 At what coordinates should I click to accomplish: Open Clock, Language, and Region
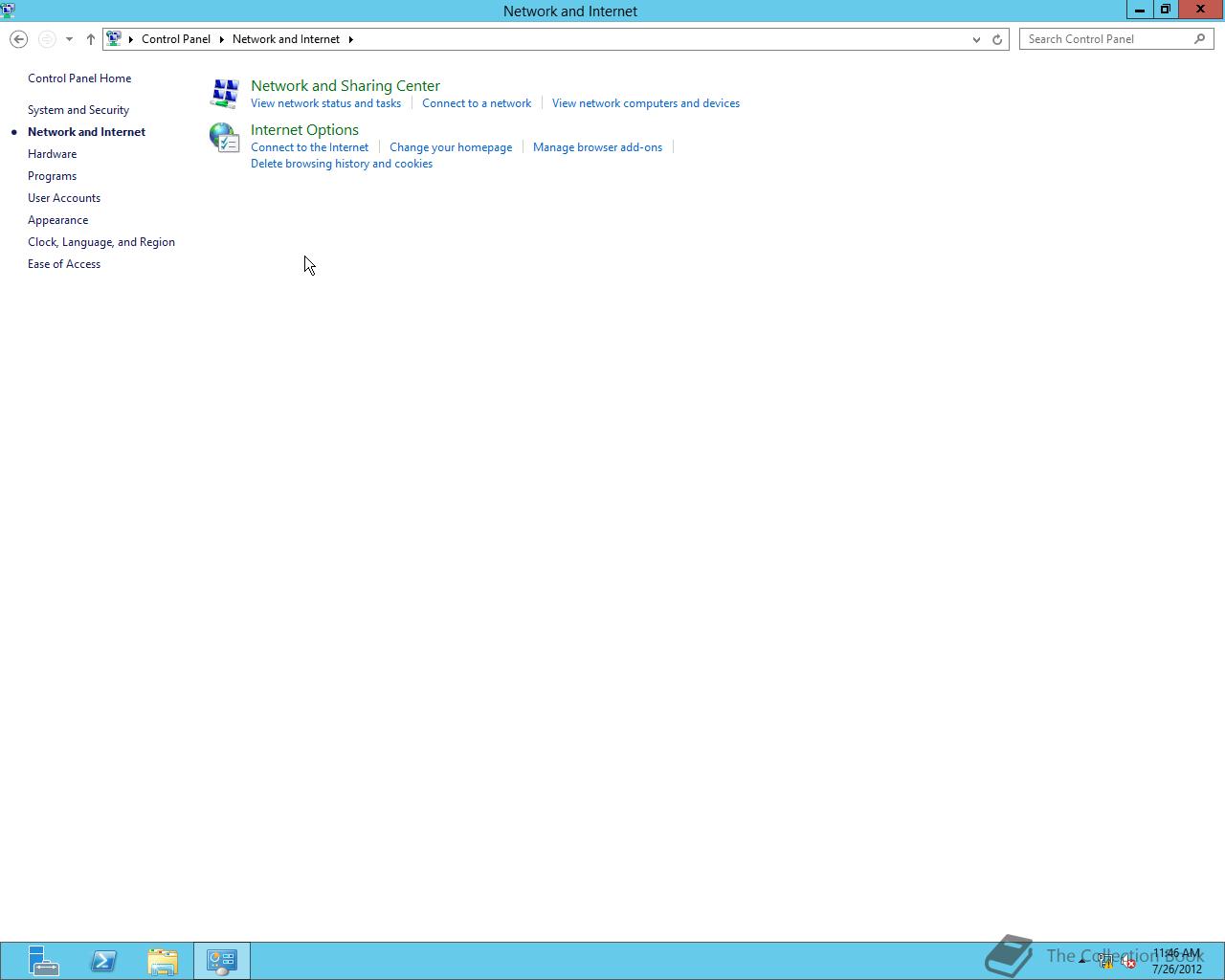(x=101, y=242)
